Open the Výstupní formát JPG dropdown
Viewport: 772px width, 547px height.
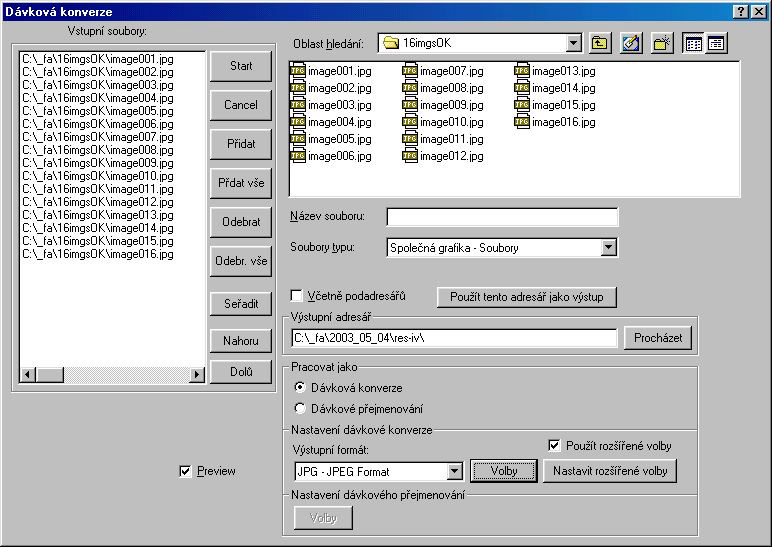(x=455, y=471)
